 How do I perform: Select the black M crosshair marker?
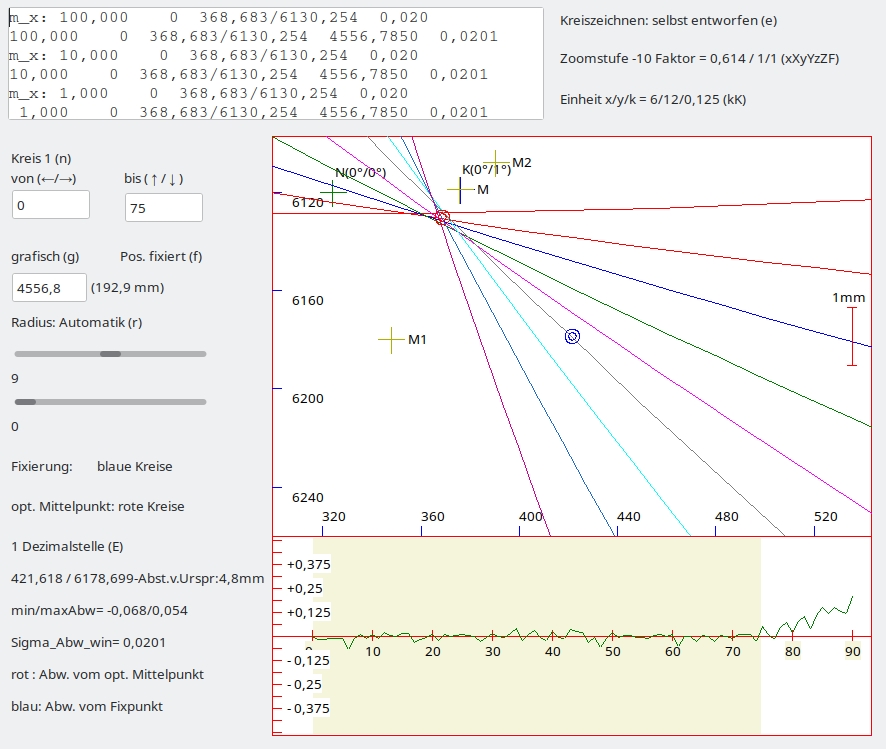(x=460, y=189)
